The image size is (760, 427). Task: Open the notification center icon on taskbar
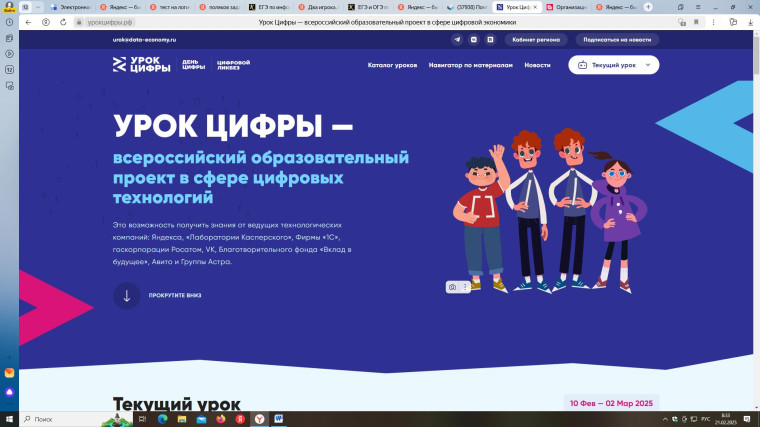coord(747,419)
